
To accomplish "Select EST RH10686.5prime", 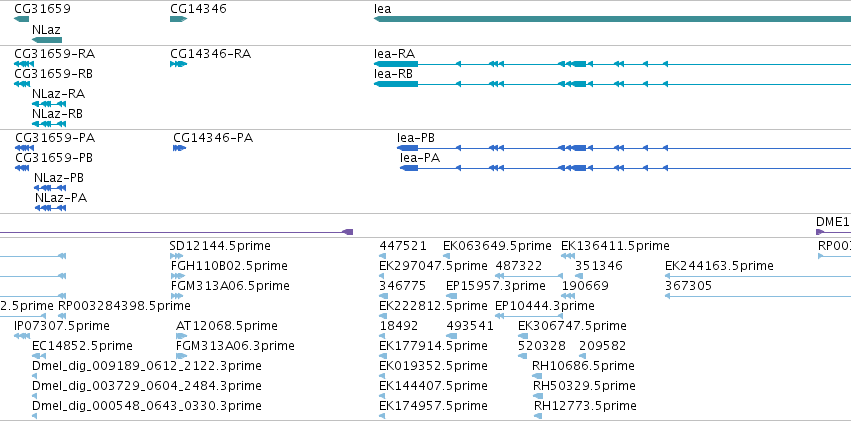I will tap(583, 366).
